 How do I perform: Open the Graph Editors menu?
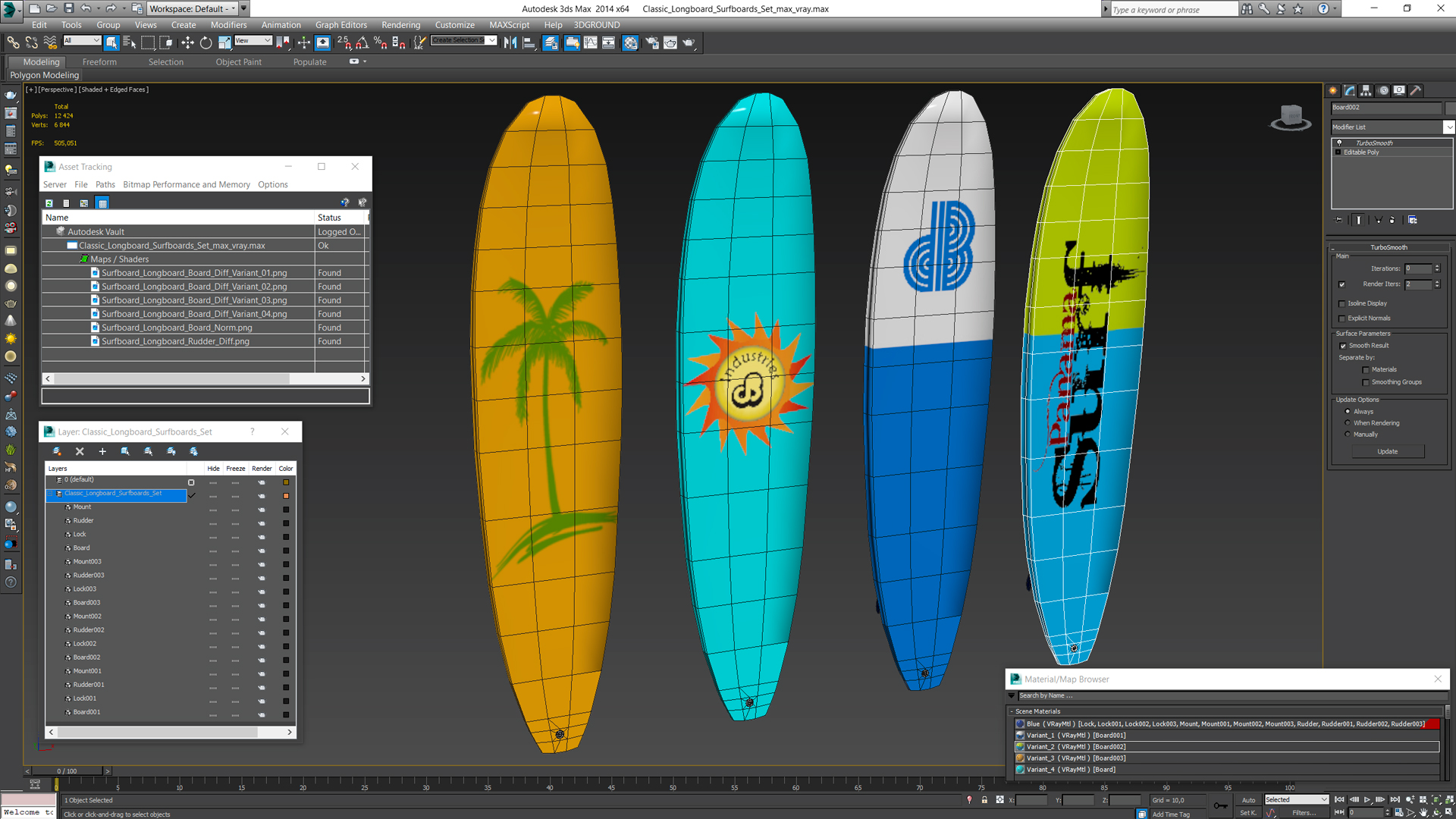[341, 25]
